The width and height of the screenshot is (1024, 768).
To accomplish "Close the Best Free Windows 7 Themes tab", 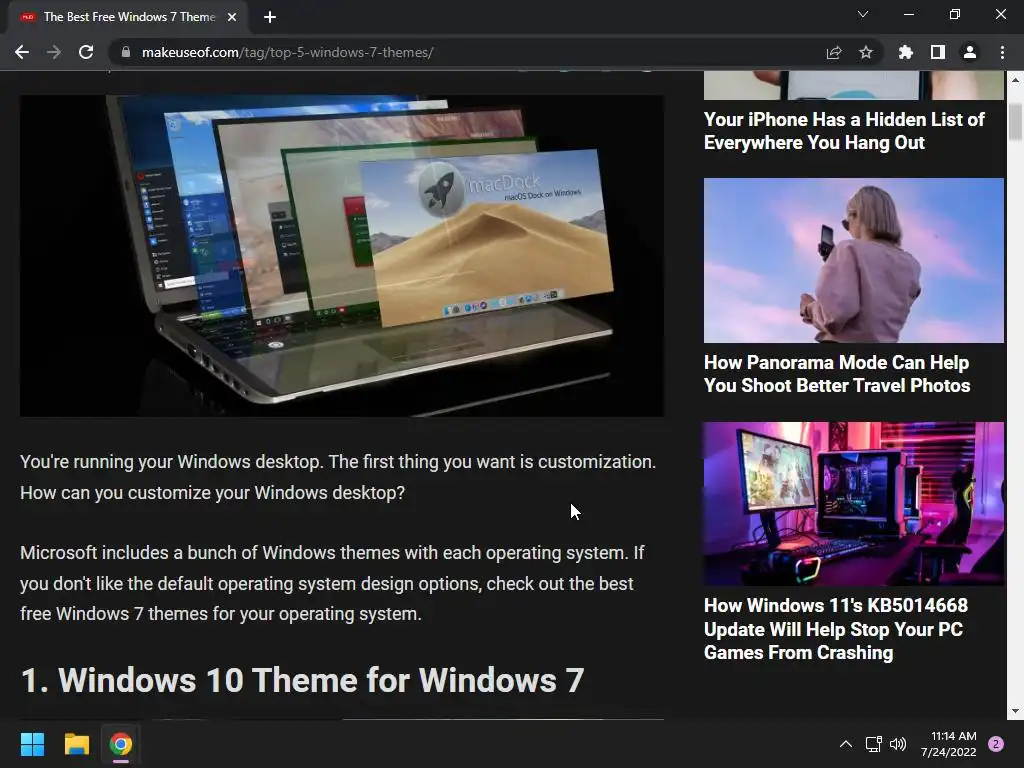I will (x=232, y=17).
